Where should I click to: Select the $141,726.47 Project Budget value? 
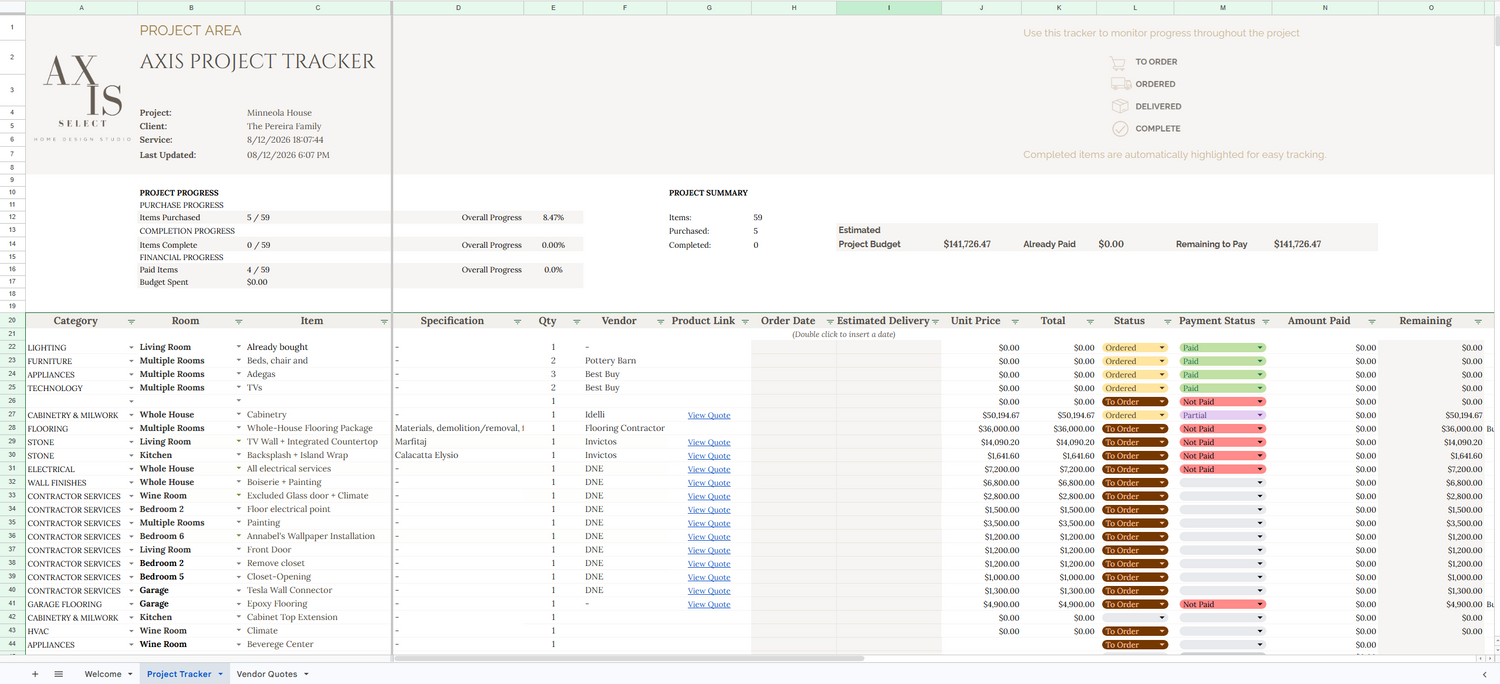967,244
